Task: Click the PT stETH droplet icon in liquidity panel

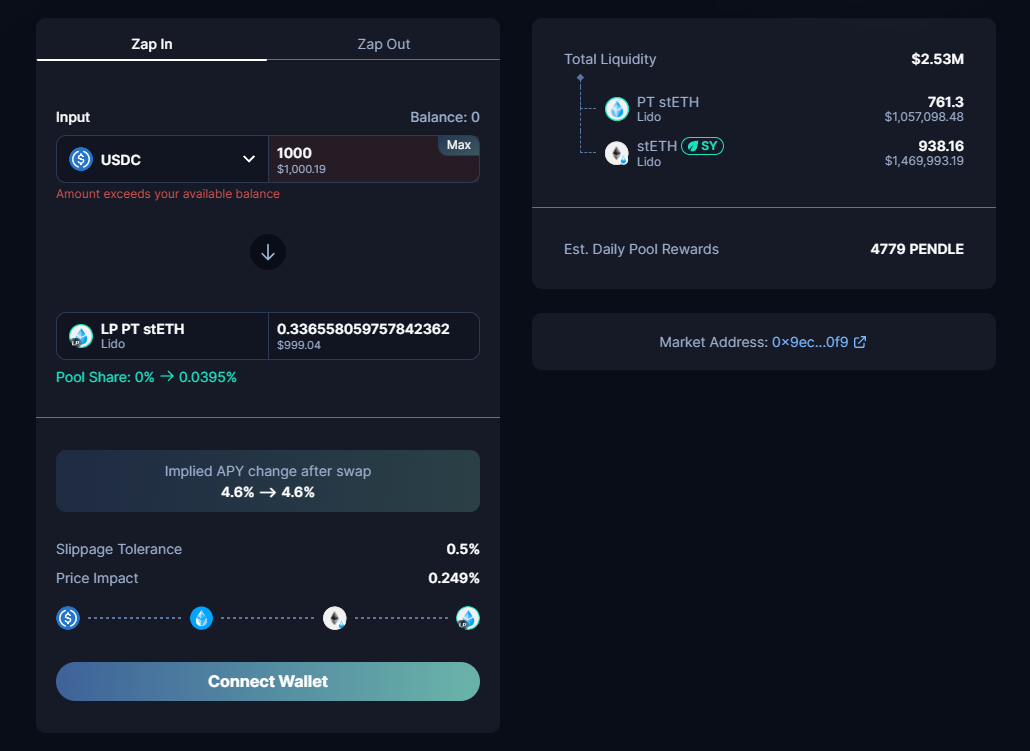Action: pyautogui.click(x=616, y=108)
